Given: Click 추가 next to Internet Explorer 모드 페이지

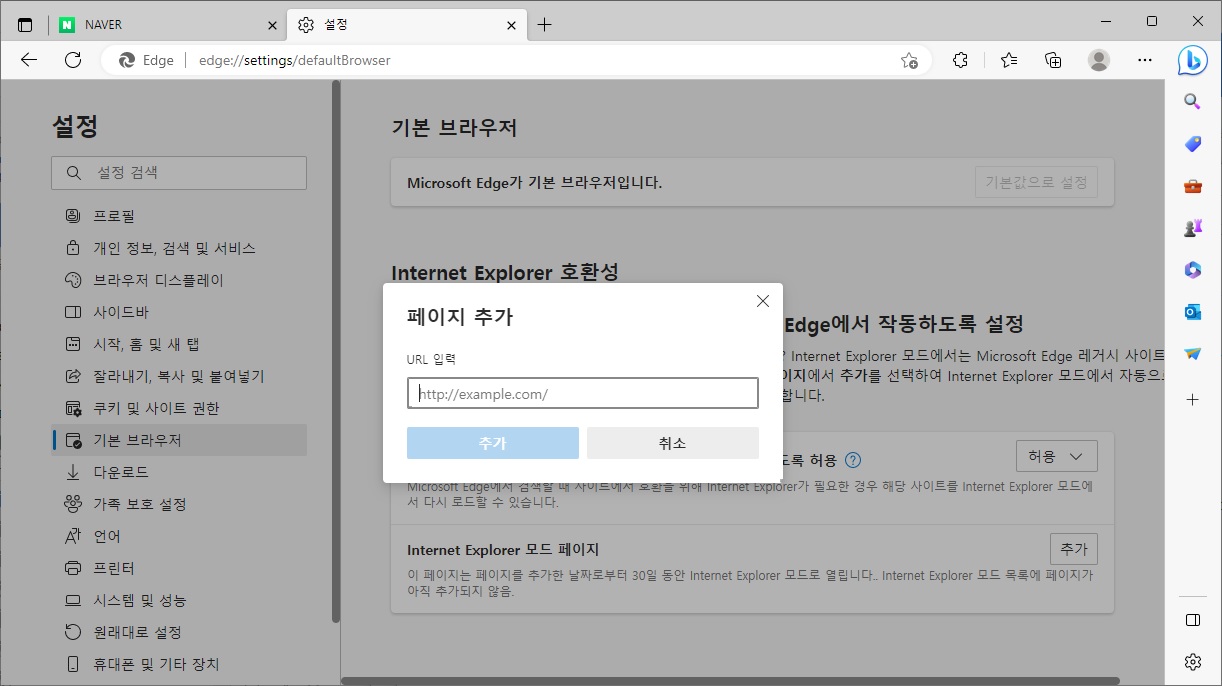Looking at the screenshot, I should [1074, 549].
